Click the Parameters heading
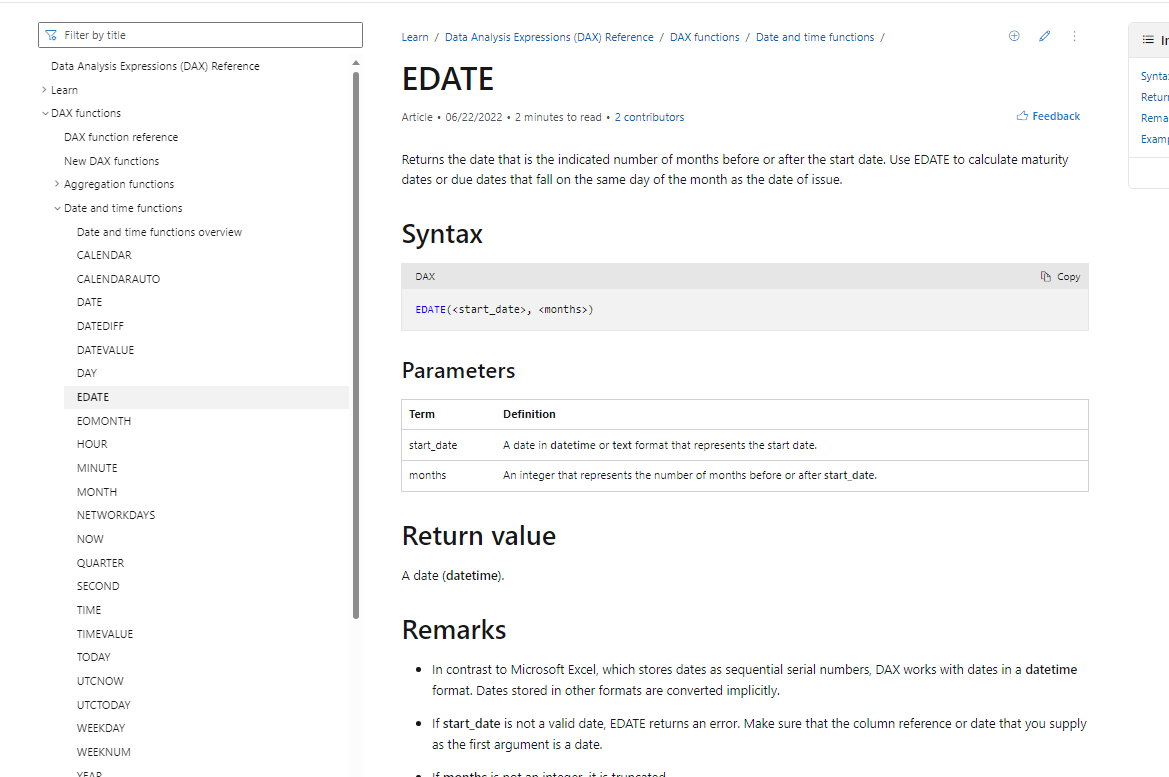 click(458, 371)
